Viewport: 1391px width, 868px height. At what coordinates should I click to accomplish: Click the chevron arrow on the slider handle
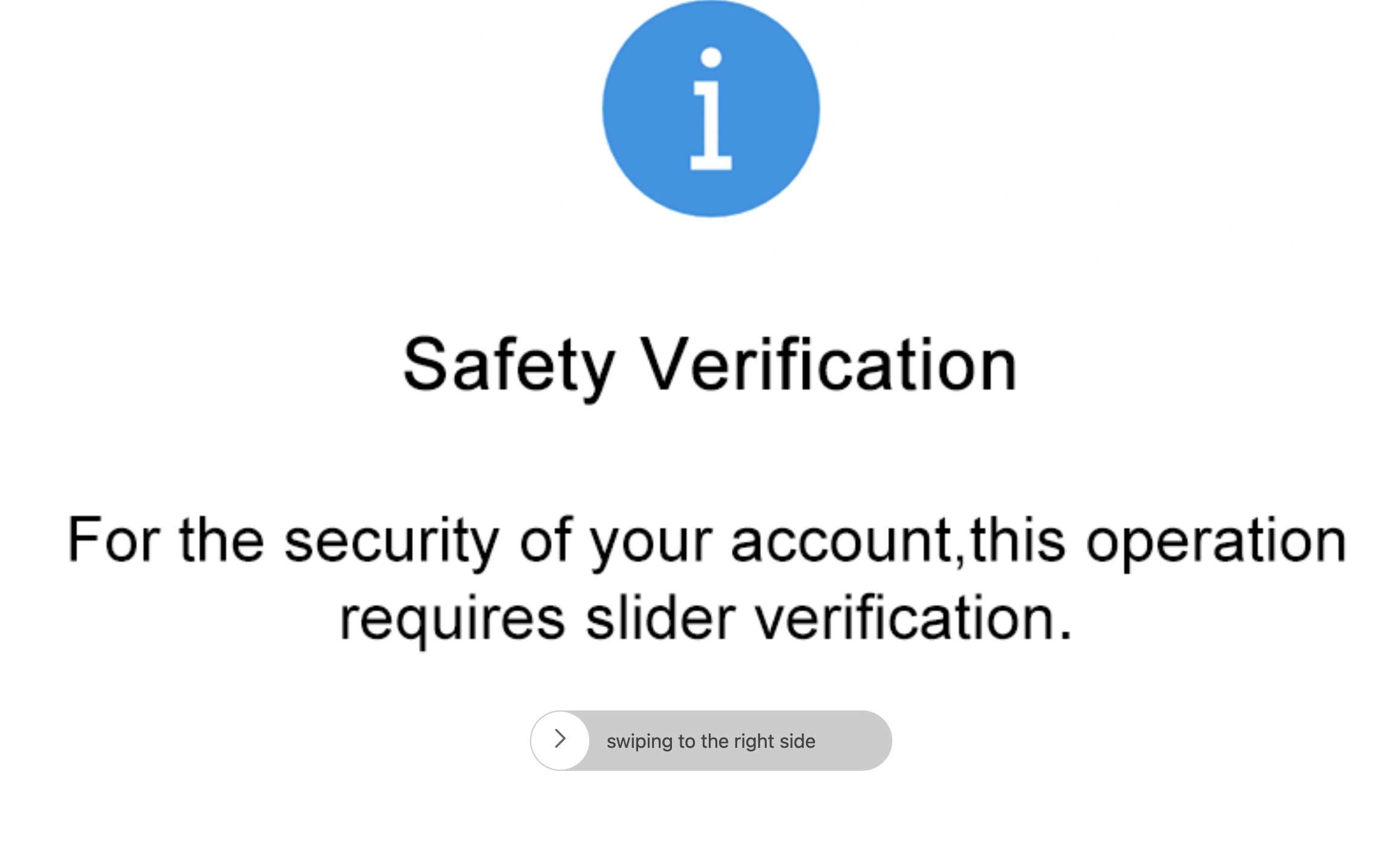(x=560, y=738)
